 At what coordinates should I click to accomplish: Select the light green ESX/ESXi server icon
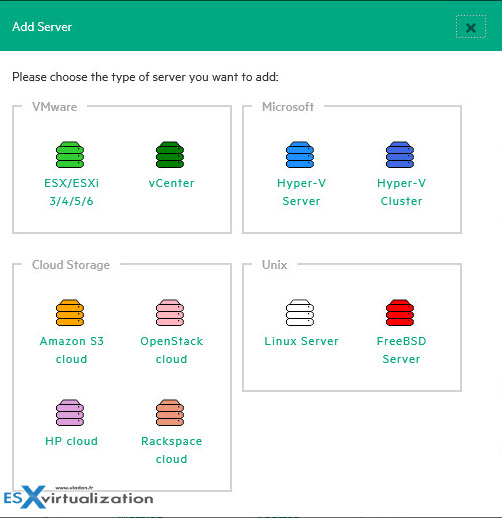70,155
